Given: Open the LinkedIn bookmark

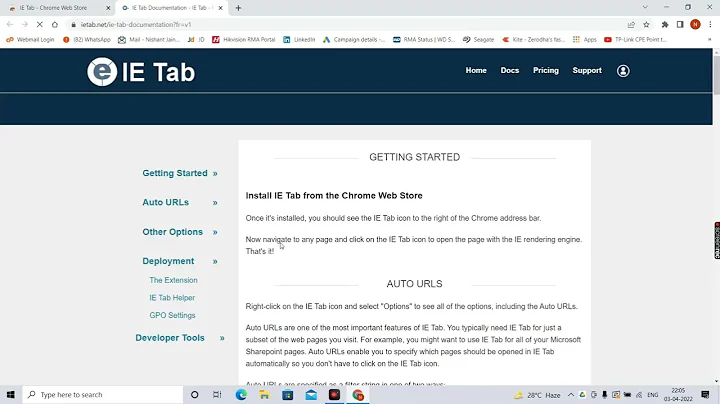Looking at the screenshot, I should click(299, 39).
